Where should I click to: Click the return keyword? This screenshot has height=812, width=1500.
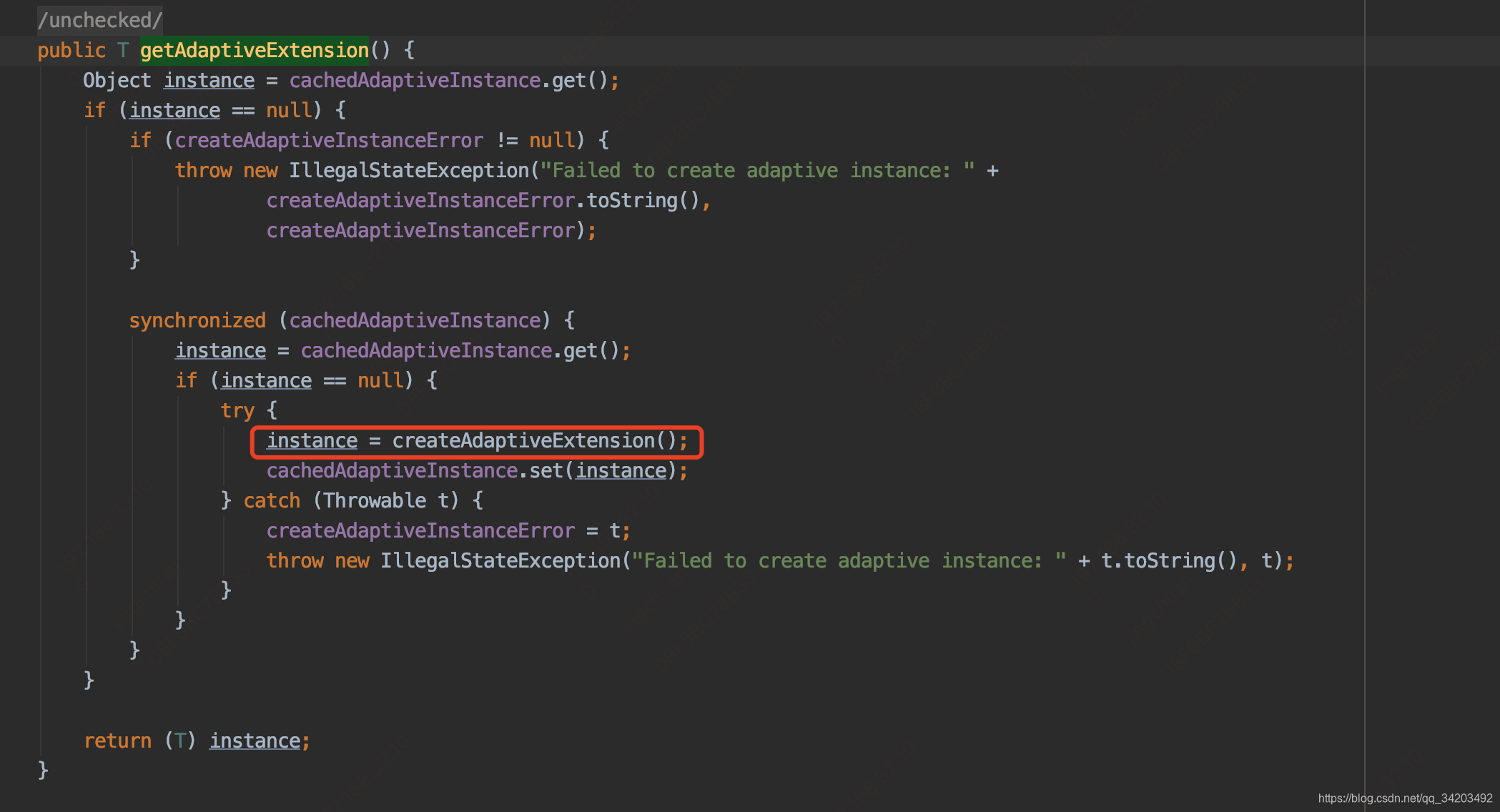(x=117, y=741)
